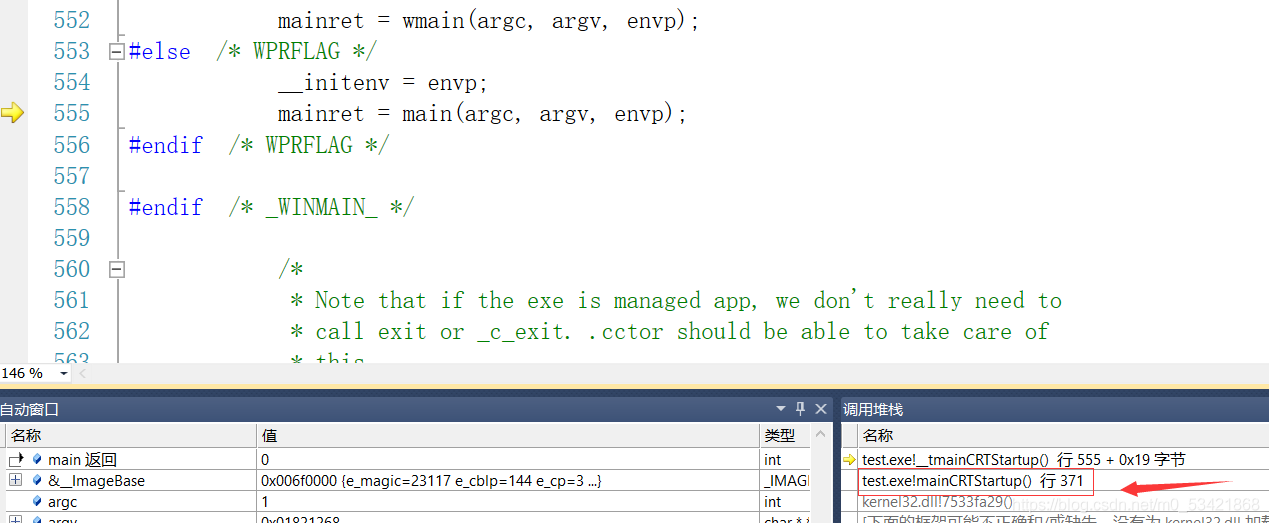
Task: Click the '#else /* WPRFLAG */' directive
Action: point(253,51)
